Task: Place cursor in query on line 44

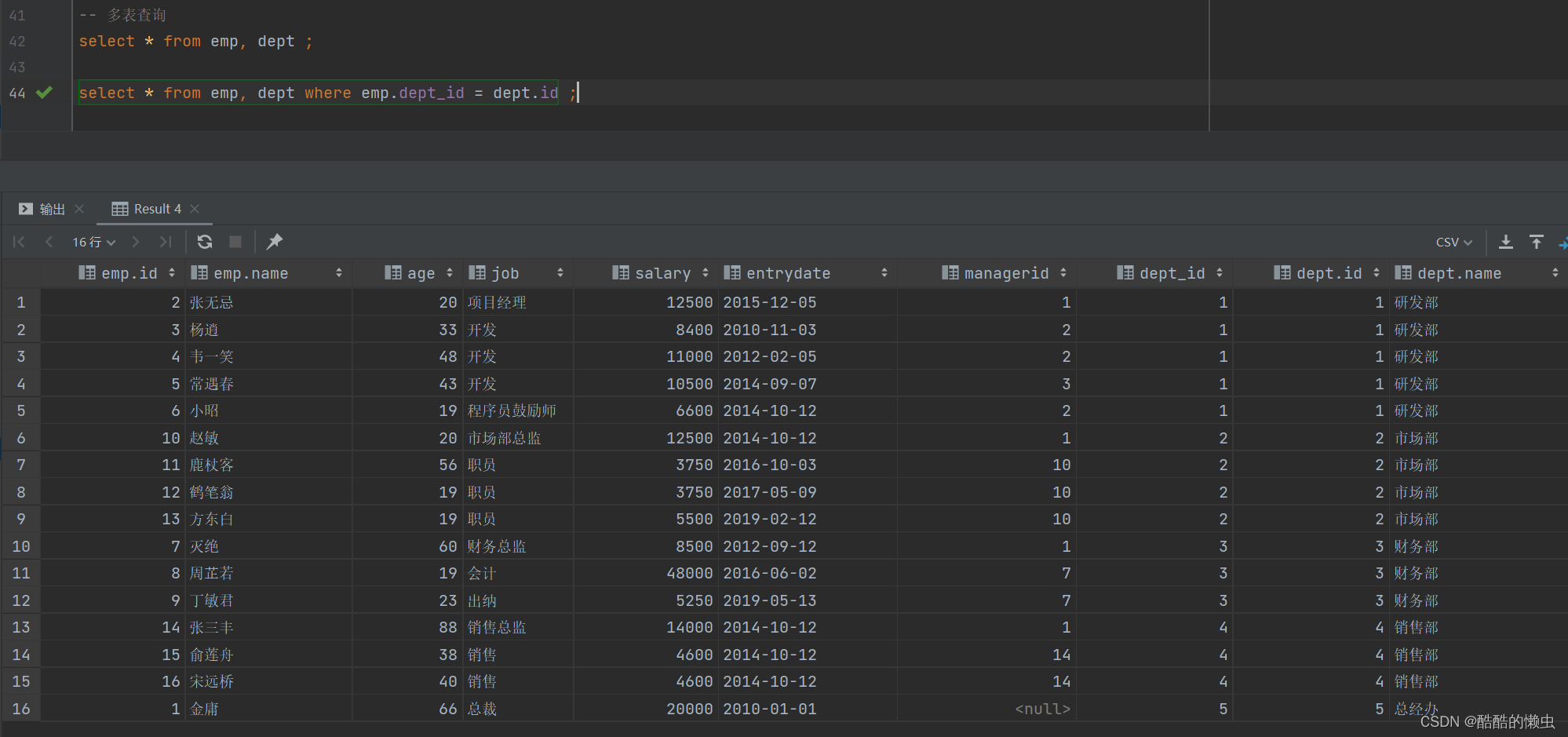Action: click(327, 93)
